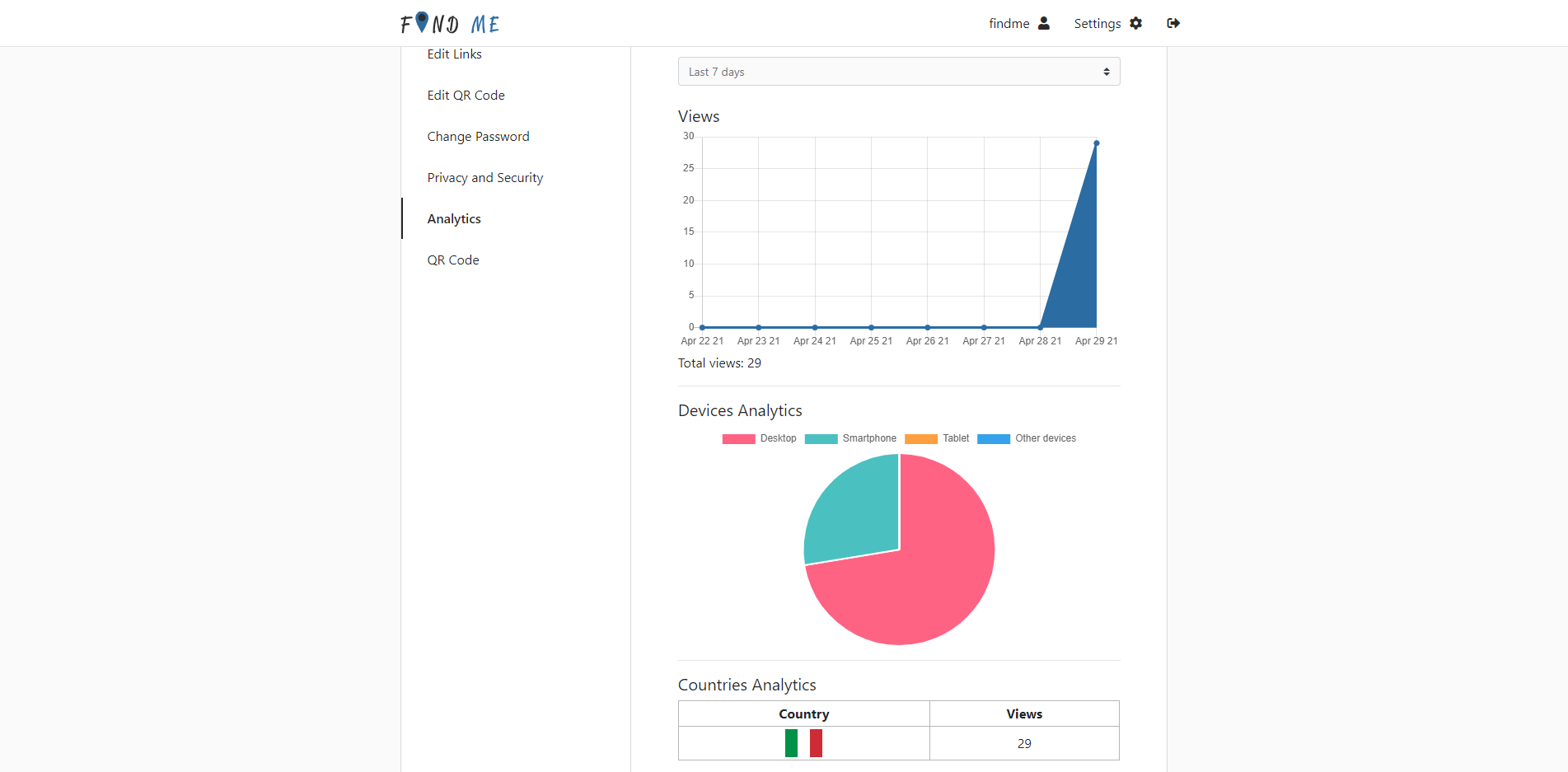The height and width of the screenshot is (772, 1568).
Task: Click the Total views: 29 text
Action: tap(719, 363)
